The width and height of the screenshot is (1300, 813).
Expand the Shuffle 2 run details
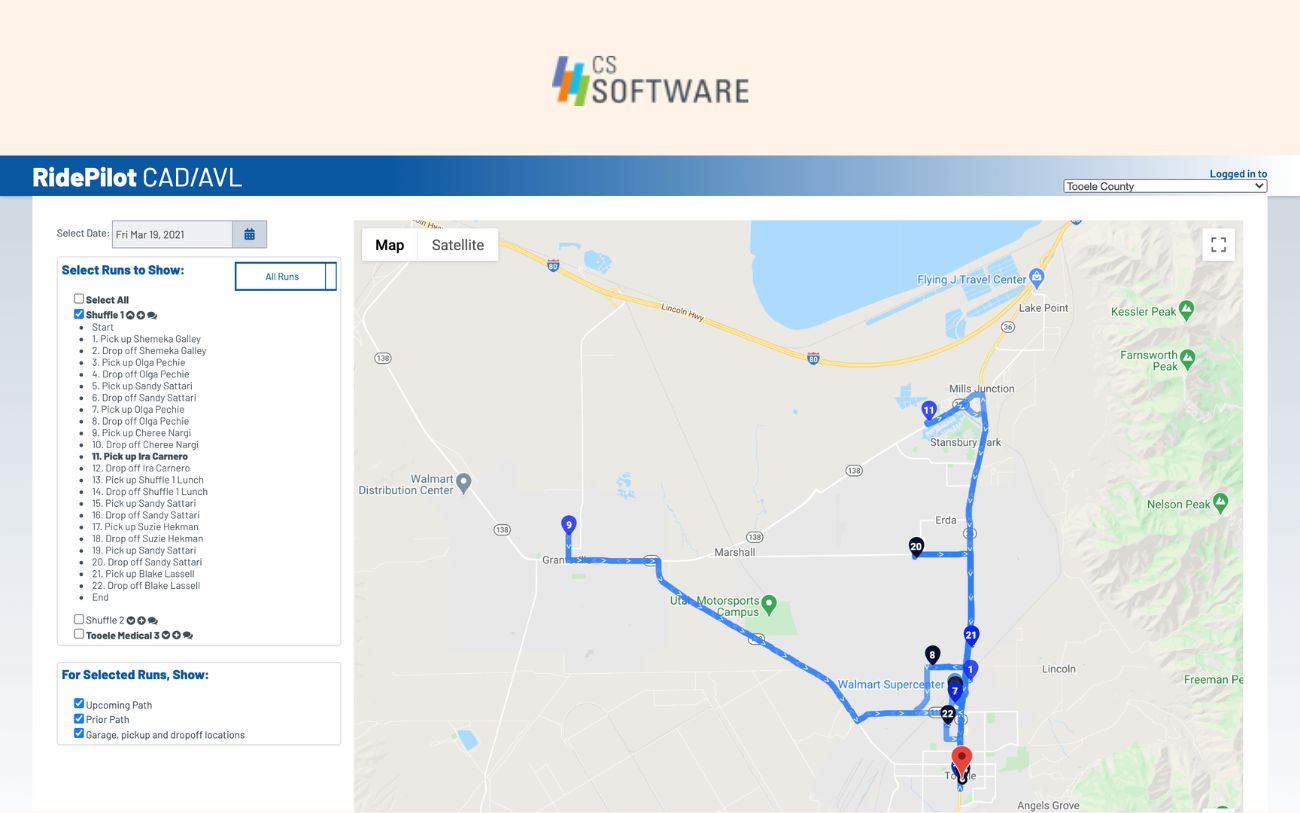coord(131,619)
